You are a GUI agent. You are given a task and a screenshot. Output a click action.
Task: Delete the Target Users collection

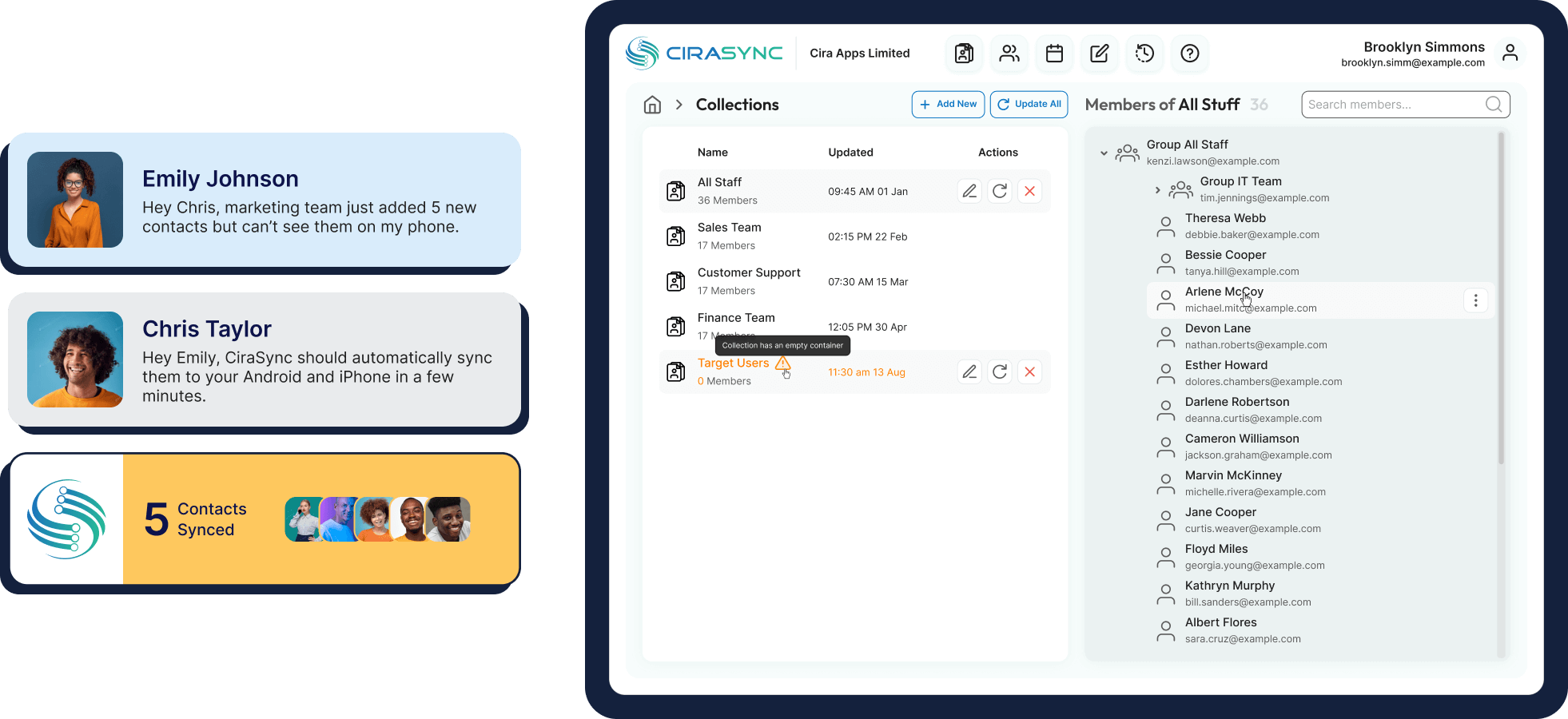[1029, 371]
